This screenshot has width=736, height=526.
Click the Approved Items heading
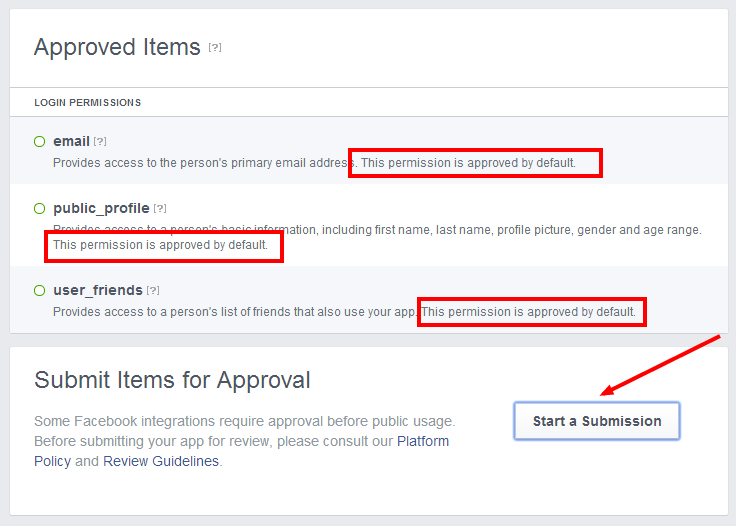(x=117, y=47)
